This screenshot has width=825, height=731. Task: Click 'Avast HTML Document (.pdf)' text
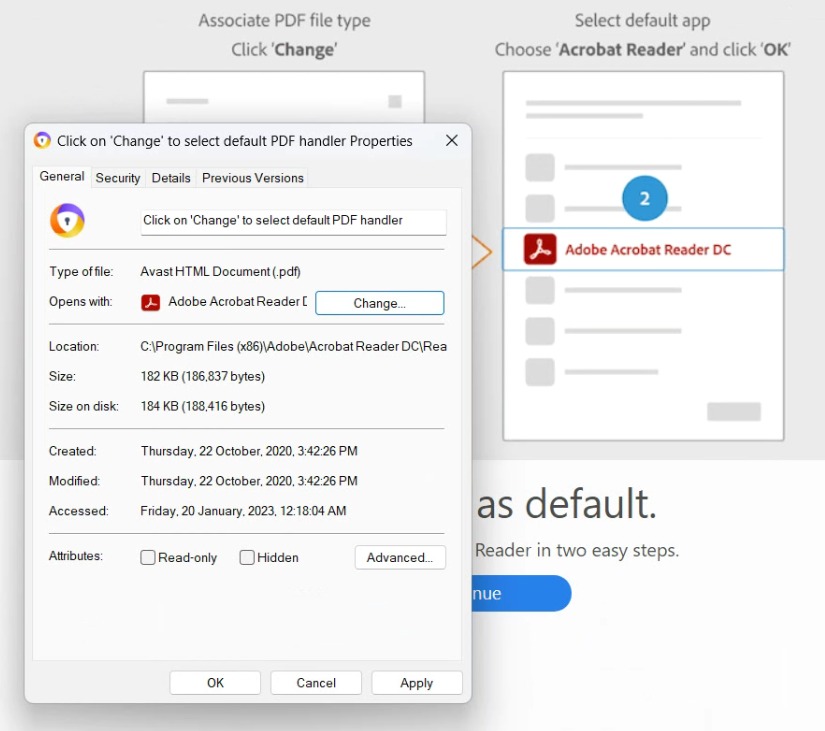pyautogui.click(x=220, y=272)
